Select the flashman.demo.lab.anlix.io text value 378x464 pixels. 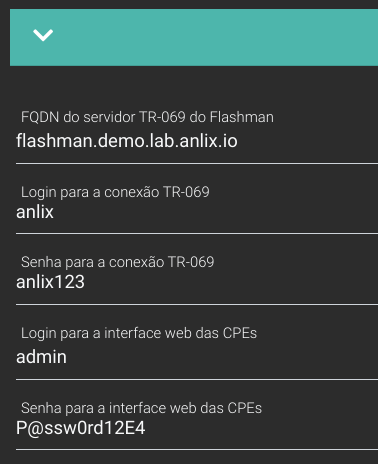pyautogui.click(x=127, y=141)
